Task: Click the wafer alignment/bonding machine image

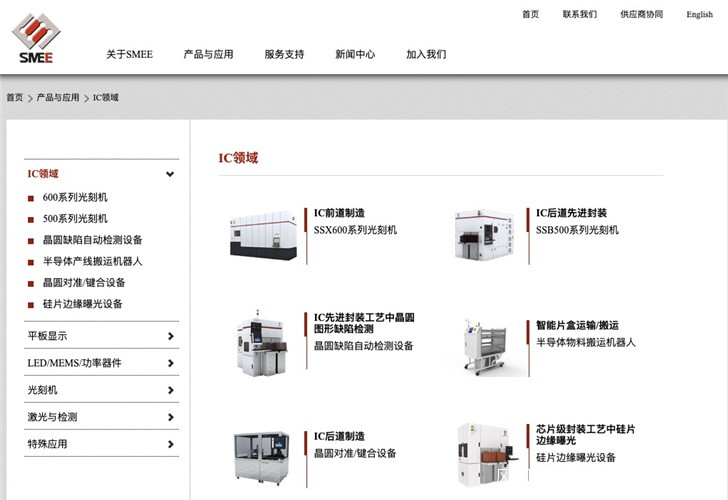Action: (x=261, y=458)
